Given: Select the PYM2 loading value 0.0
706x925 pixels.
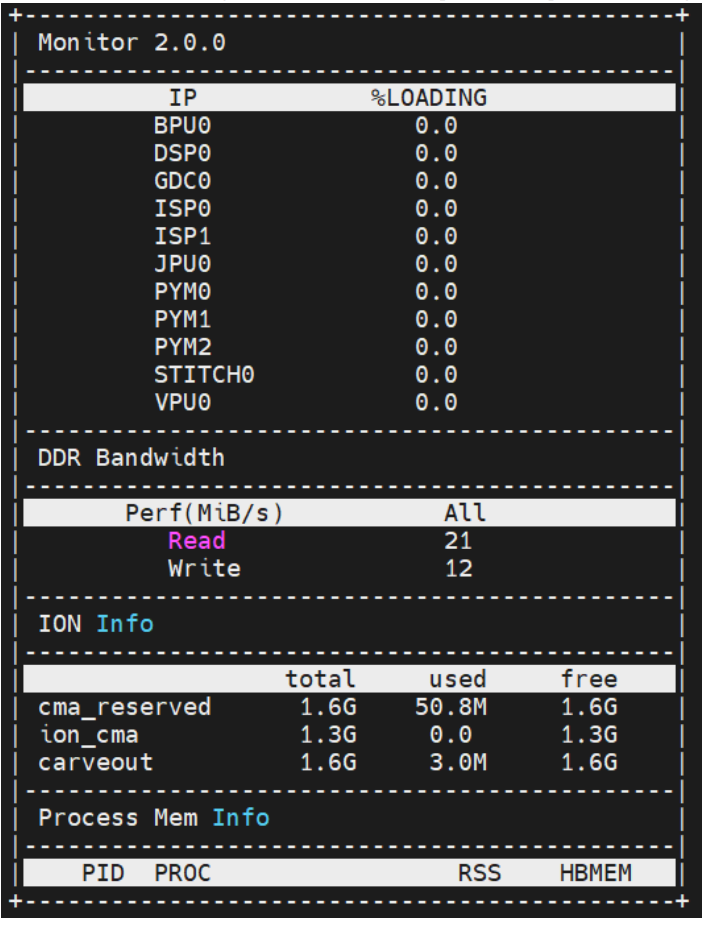Looking at the screenshot, I should pyautogui.click(x=436, y=347).
